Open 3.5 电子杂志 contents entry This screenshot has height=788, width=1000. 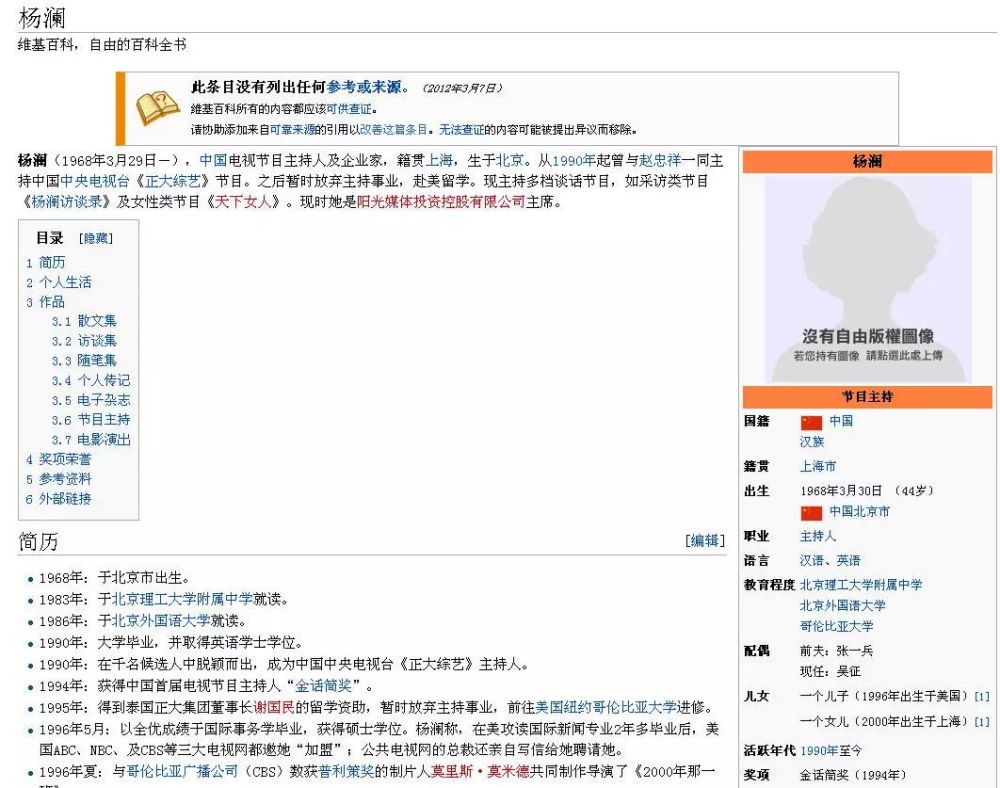[x=91, y=400]
